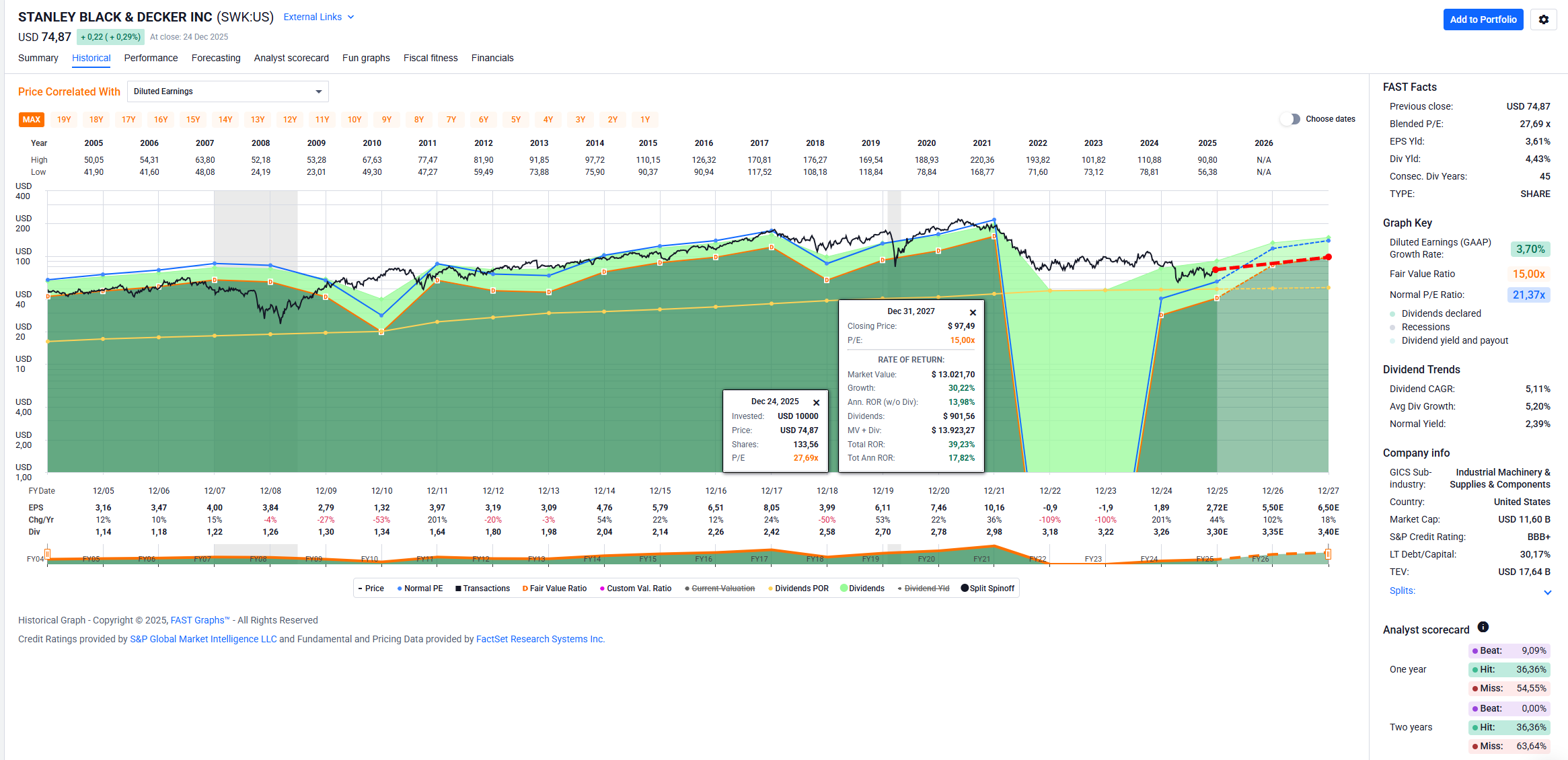Select the 10Y time range button
Image resolution: width=1568 pixels, height=760 pixels.
(x=354, y=120)
